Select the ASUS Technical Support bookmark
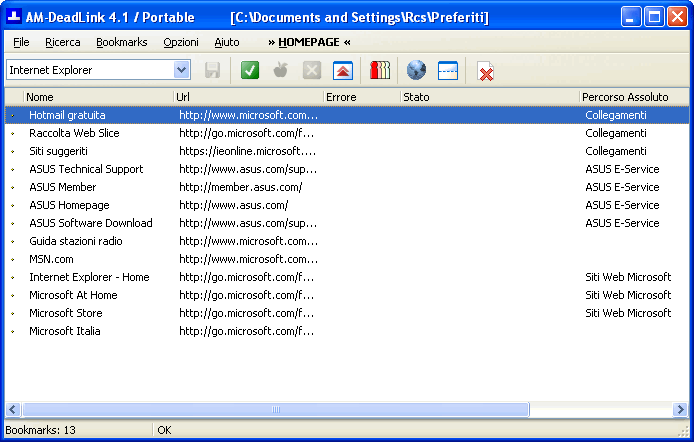694x442 pixels. 86,169
